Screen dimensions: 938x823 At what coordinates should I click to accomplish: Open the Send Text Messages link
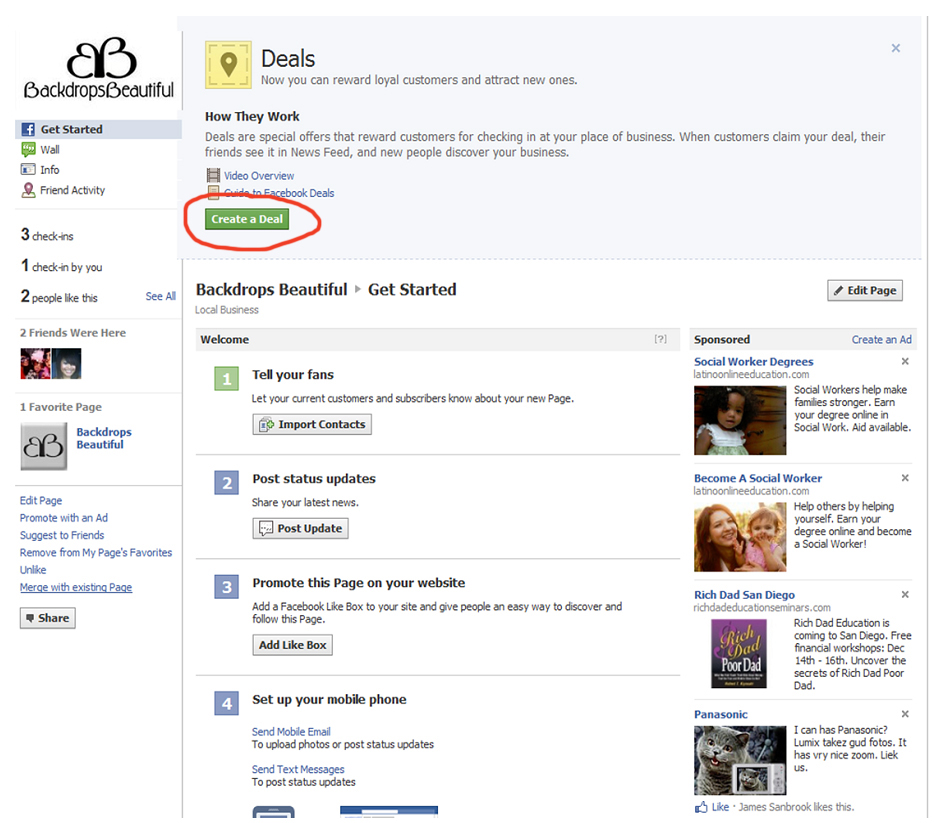[298, 769]
